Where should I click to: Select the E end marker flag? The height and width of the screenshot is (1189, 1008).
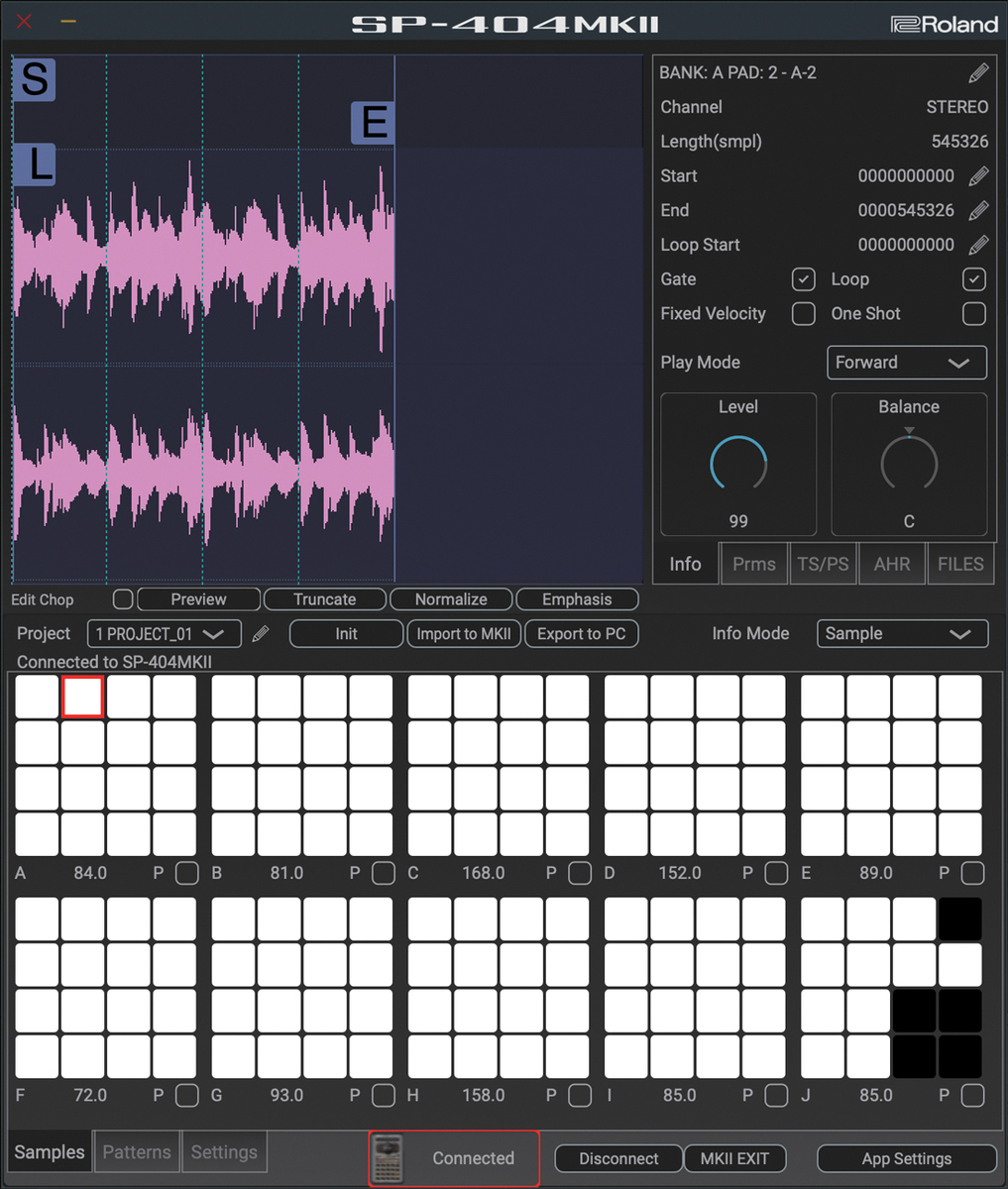(374, 123)
